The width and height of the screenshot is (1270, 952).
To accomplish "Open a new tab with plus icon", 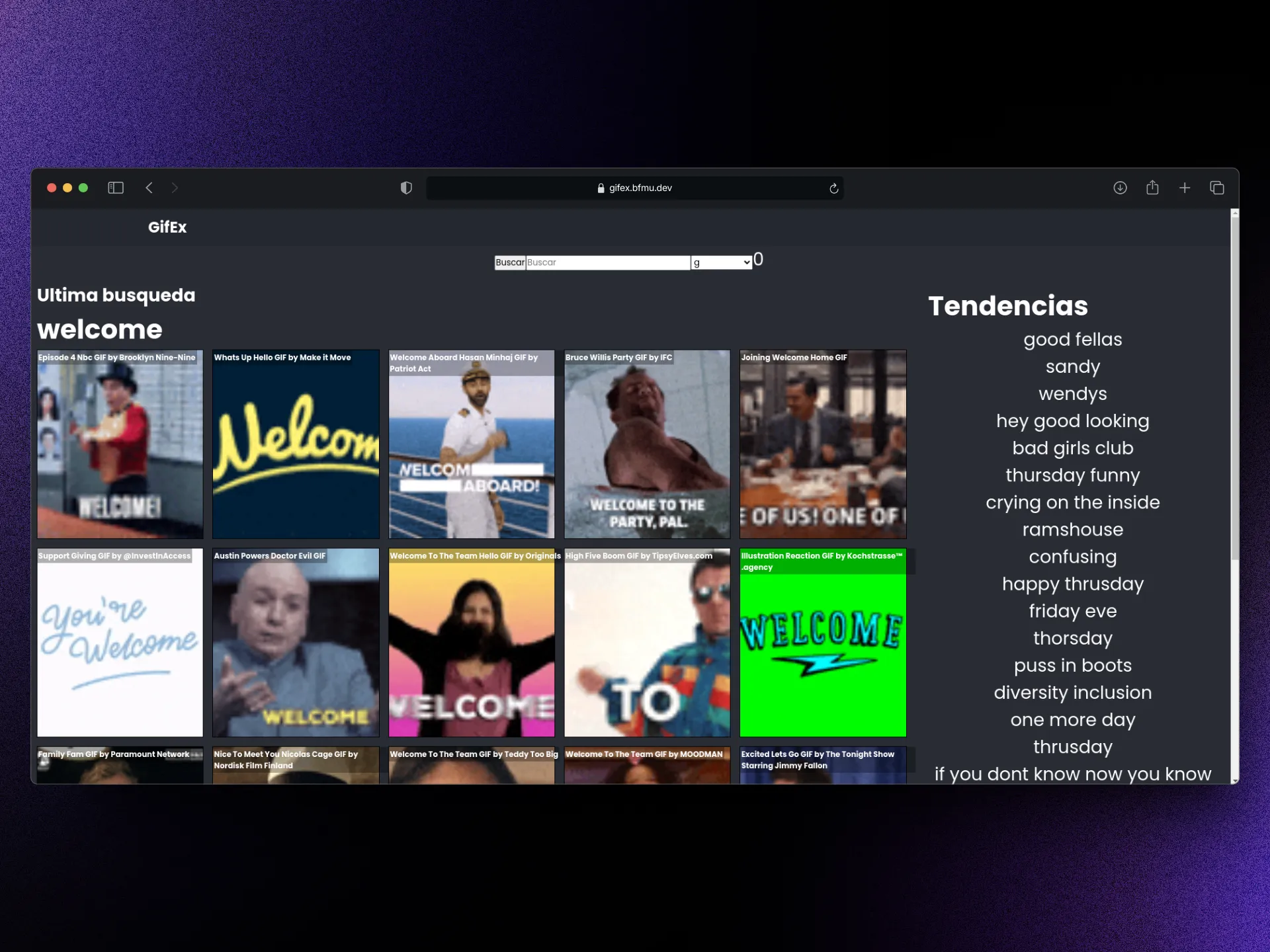I will (1185, 188).
